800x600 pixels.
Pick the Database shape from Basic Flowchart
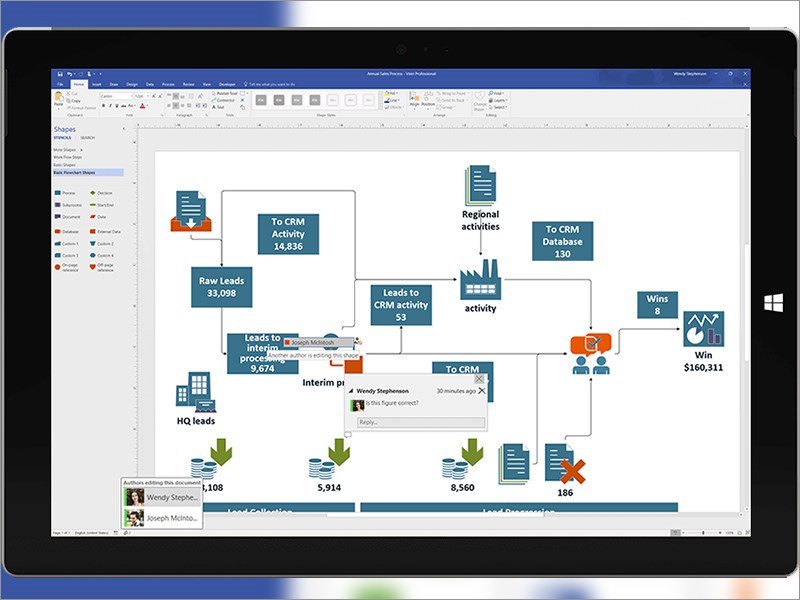(66, 232)
